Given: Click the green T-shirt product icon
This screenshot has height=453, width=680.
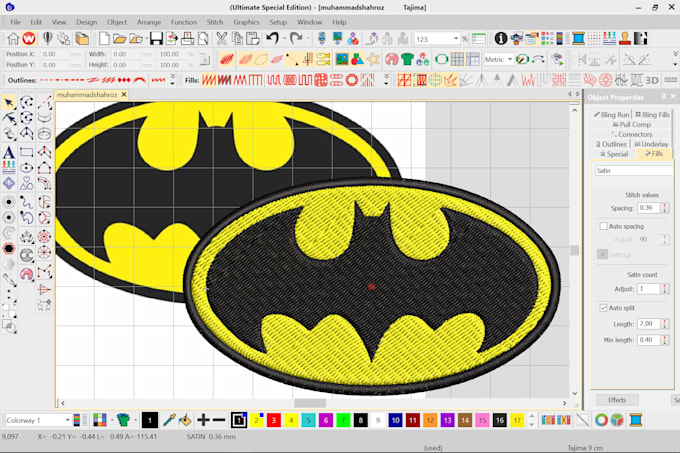Looking at the screenshot, I should pos(407,59).
